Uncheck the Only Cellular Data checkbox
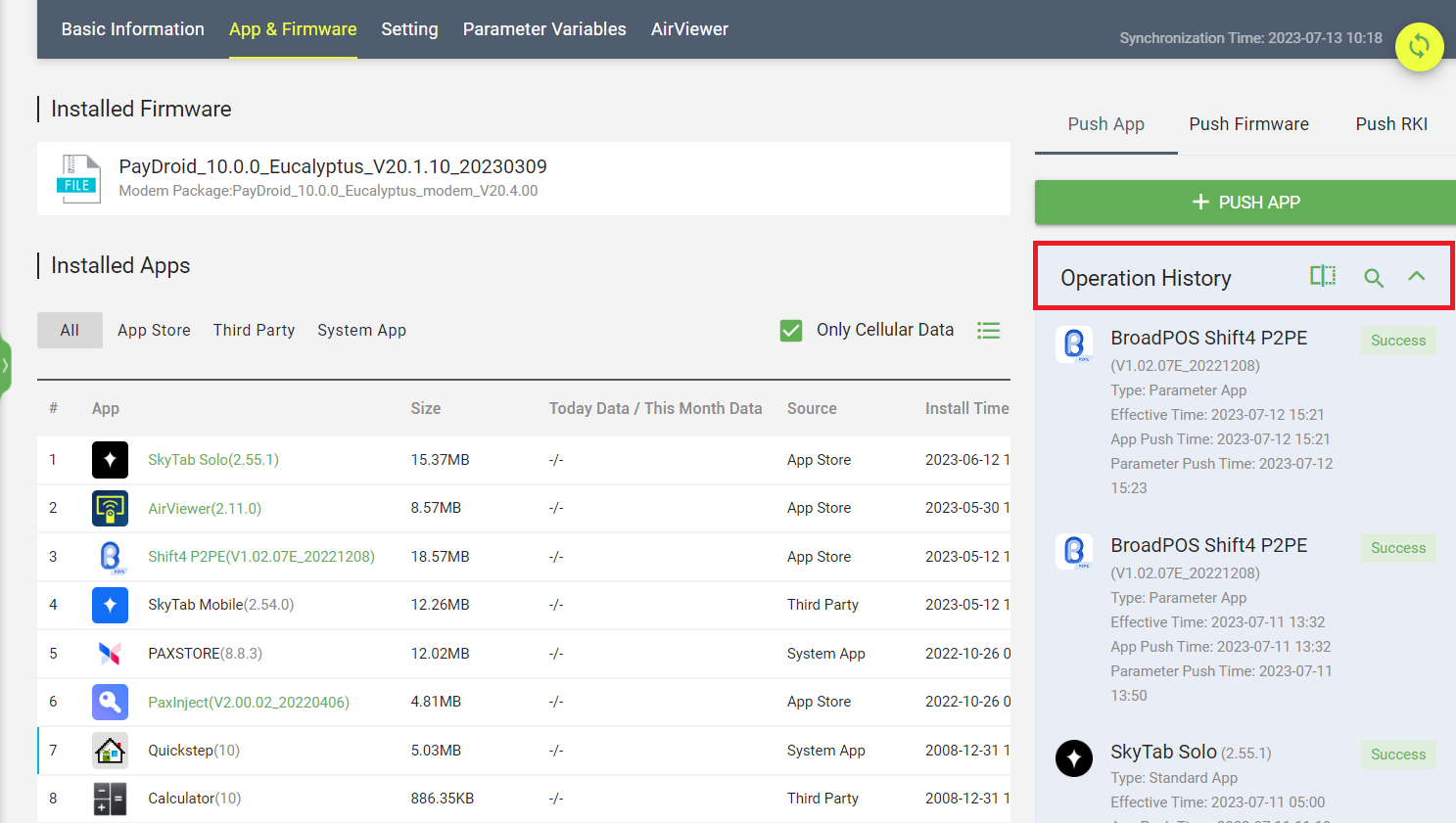Screen dimensions: 1456x823 791,331
